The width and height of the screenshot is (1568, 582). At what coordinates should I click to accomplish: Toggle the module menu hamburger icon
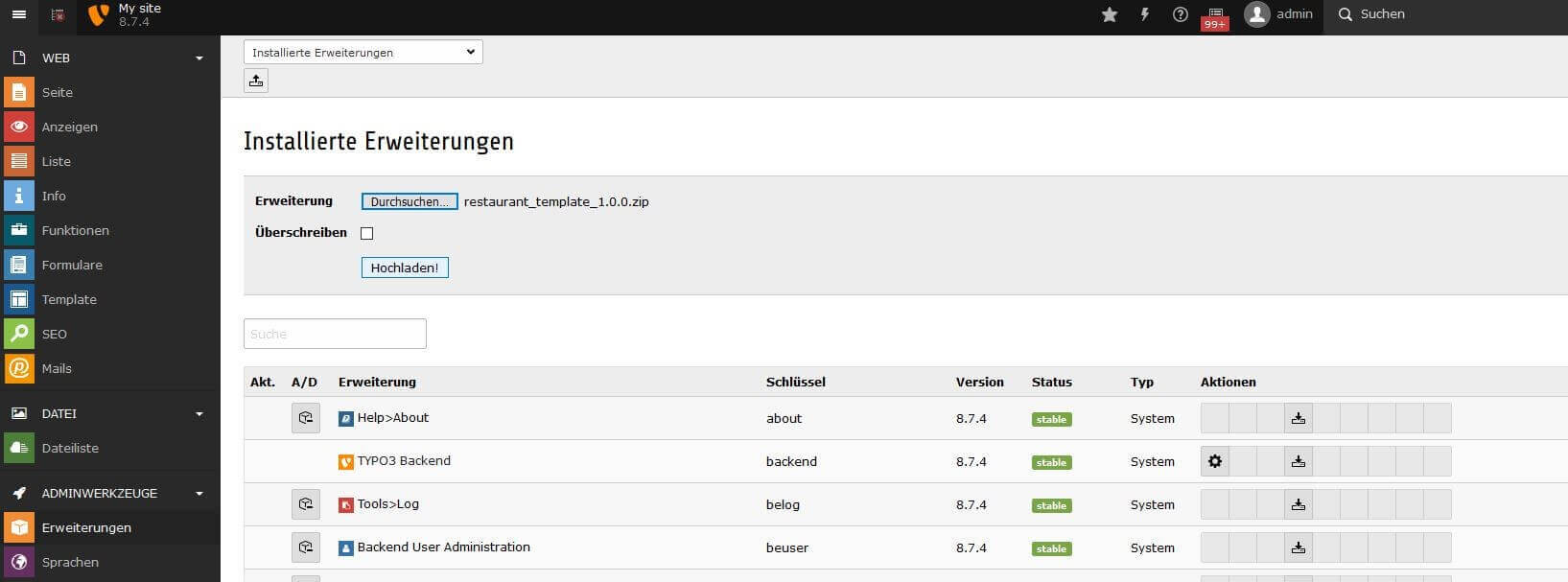click(x=18, y=14)
